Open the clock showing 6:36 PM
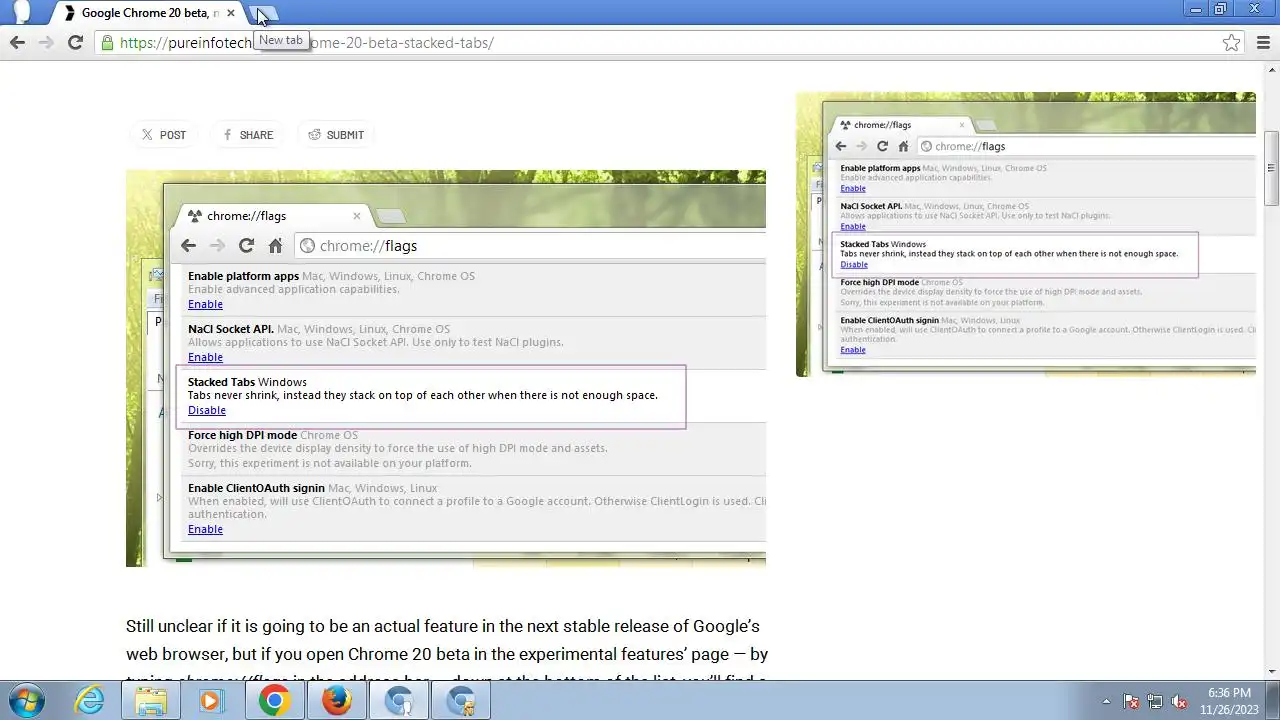Image resolution: width=1280 pixels, height=720 pixels. click(1229, 701)
